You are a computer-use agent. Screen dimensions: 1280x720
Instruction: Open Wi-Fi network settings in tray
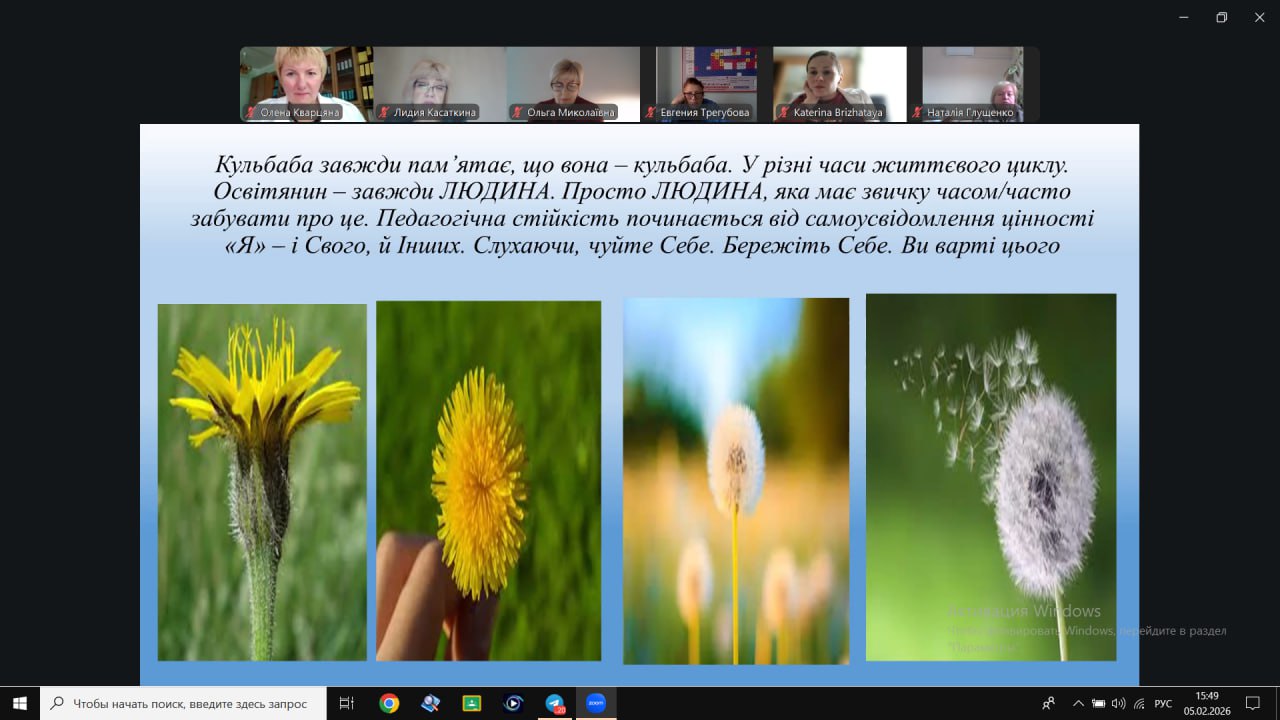pyautogui.click(x=1138, y=703)
